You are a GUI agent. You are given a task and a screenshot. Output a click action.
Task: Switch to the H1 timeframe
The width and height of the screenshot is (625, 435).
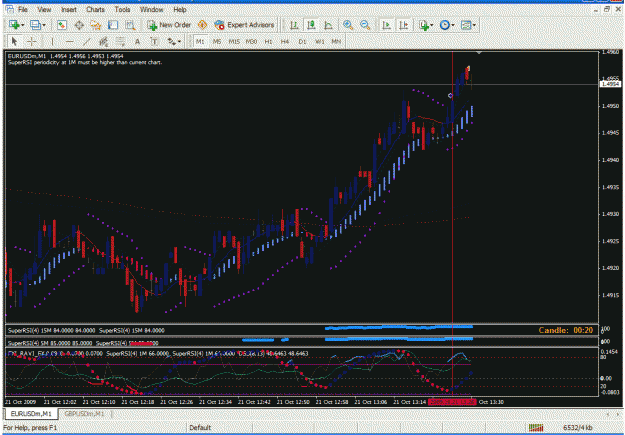click(268, 41)
